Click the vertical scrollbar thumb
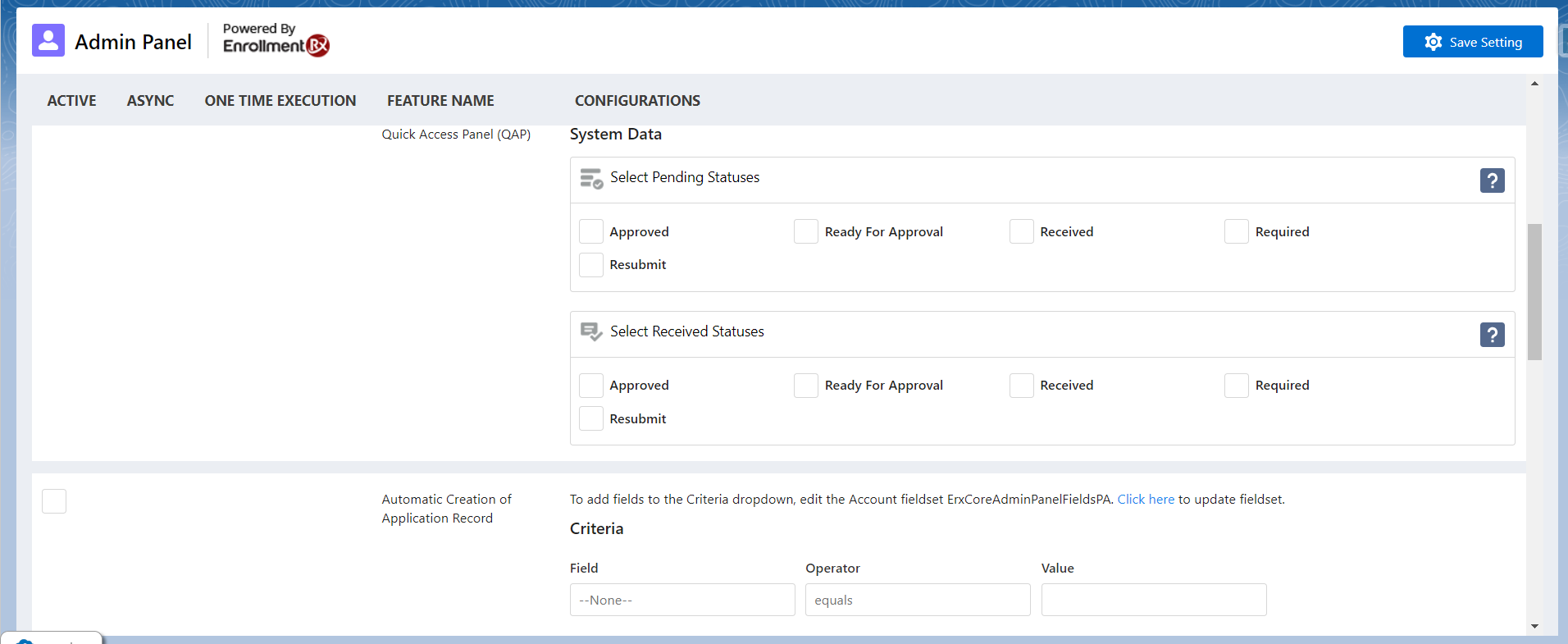The image size is (1568, 644). click(x=1534, y=291)
